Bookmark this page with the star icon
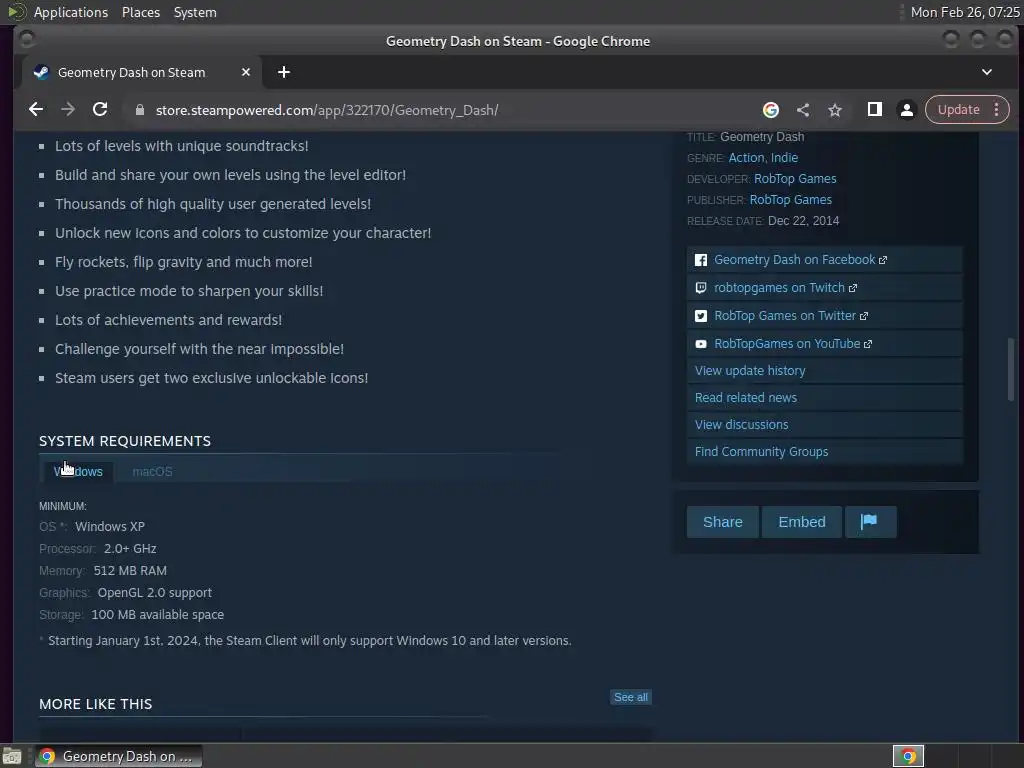 point(835,110)
